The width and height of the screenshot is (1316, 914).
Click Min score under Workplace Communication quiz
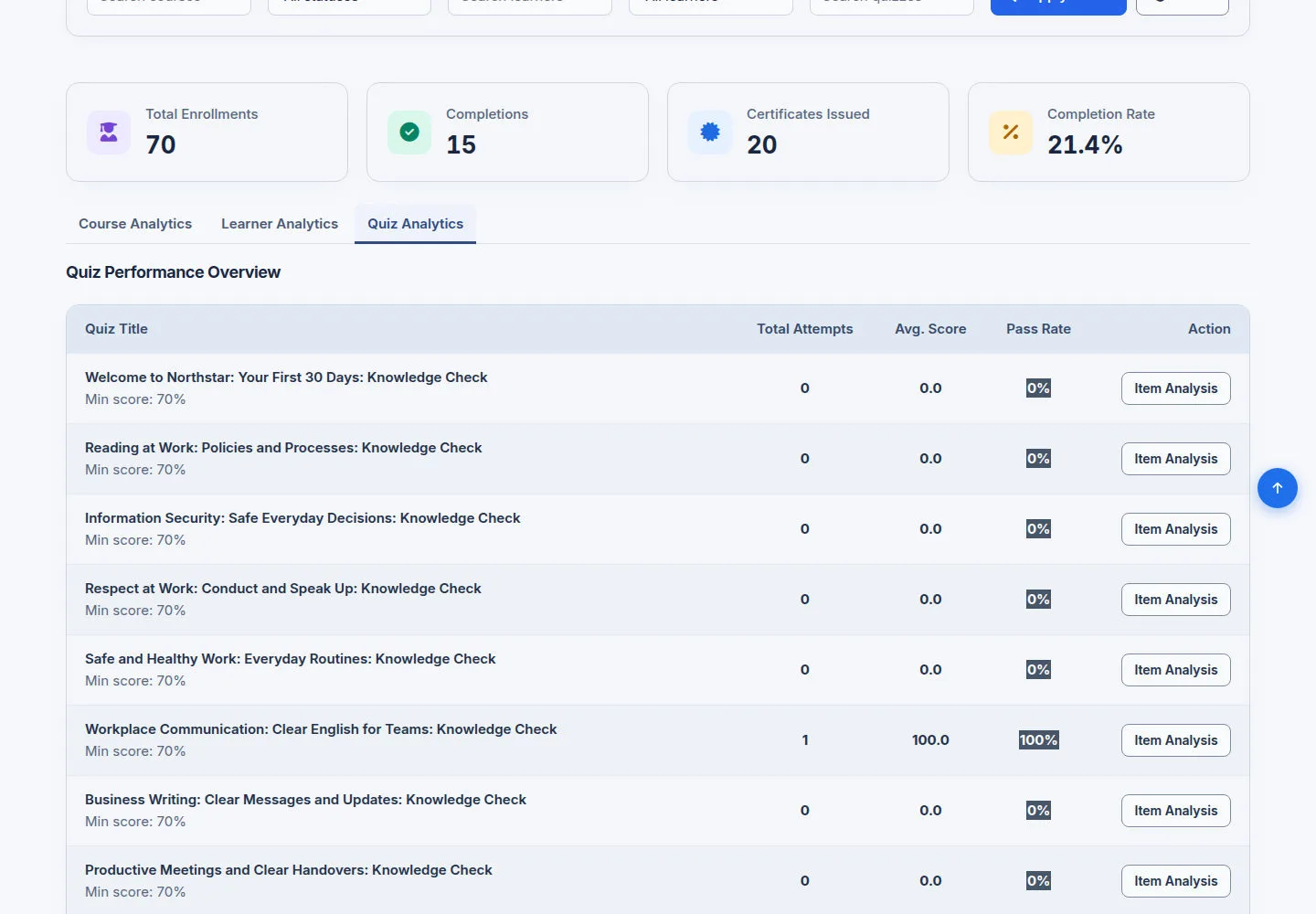click(135, 751)
